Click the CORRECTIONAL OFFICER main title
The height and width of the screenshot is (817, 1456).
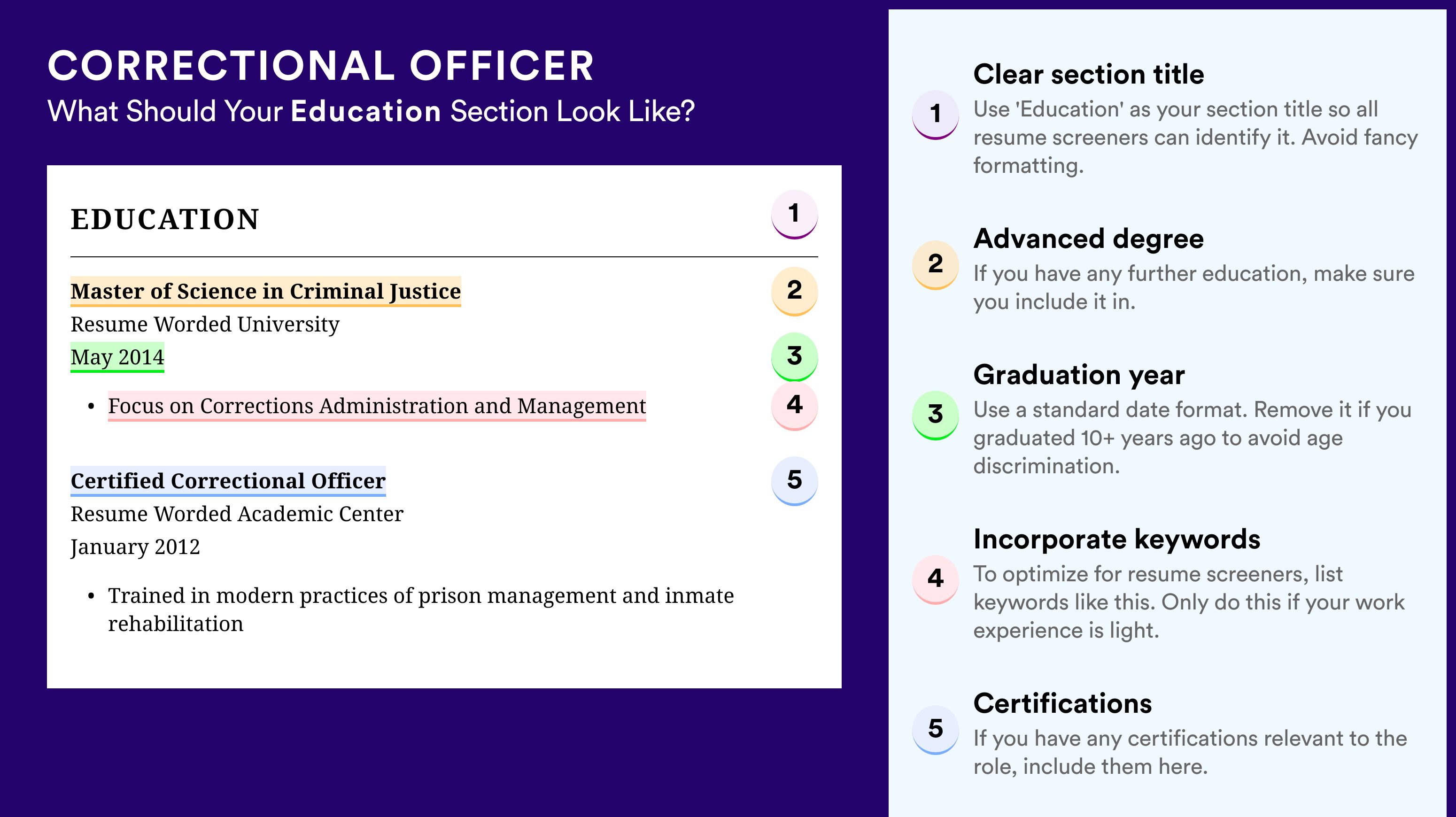(x=320, y=66)
